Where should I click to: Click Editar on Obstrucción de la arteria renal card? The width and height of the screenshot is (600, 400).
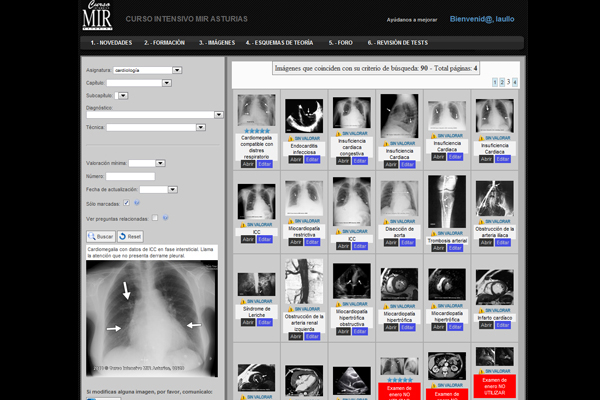coord(312,336)
